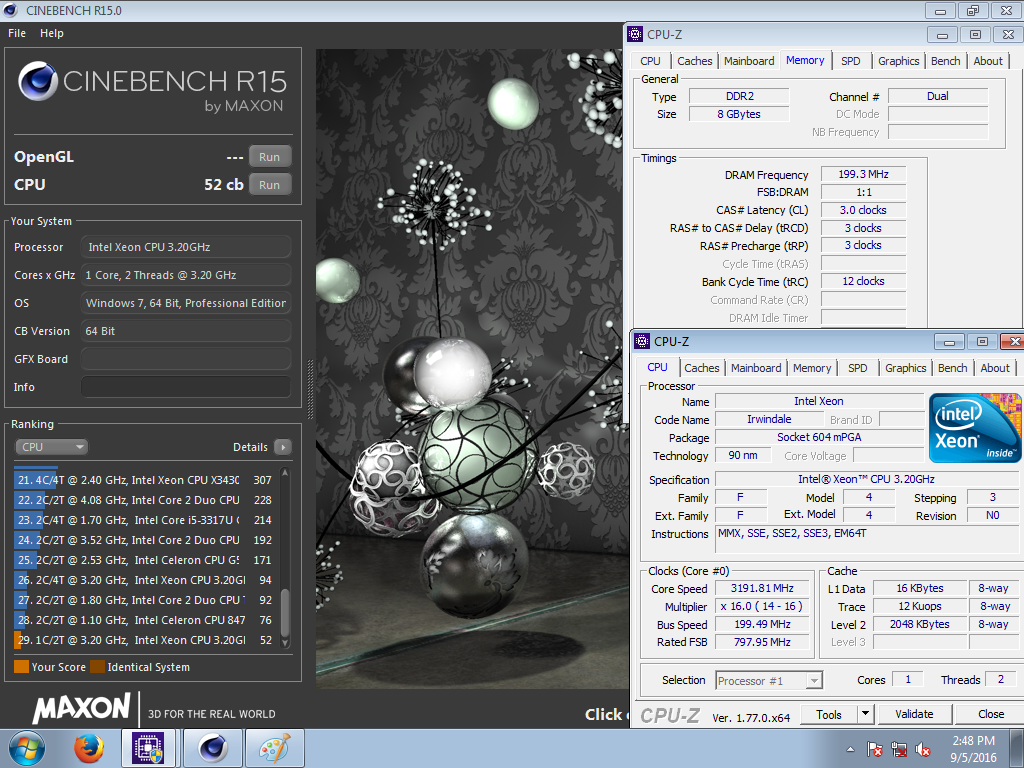Select ranking entry 26 Xeon 2C/4T
This screenshot has height=768, width=1024.
144,580
